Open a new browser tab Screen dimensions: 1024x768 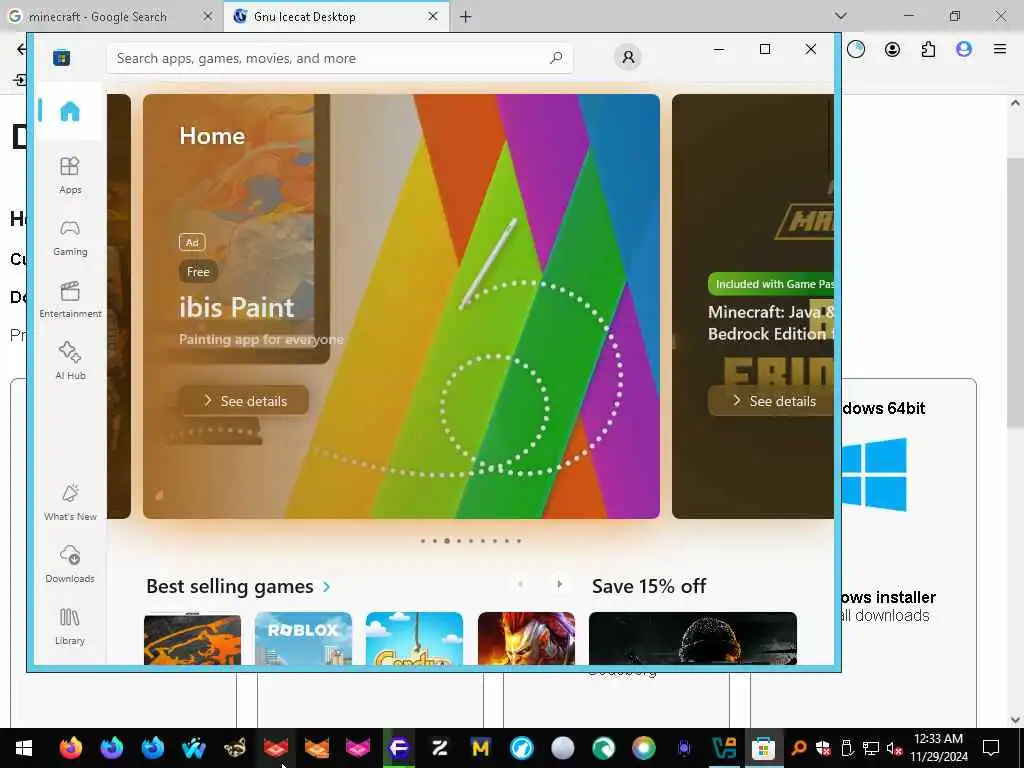pos(466,16)
